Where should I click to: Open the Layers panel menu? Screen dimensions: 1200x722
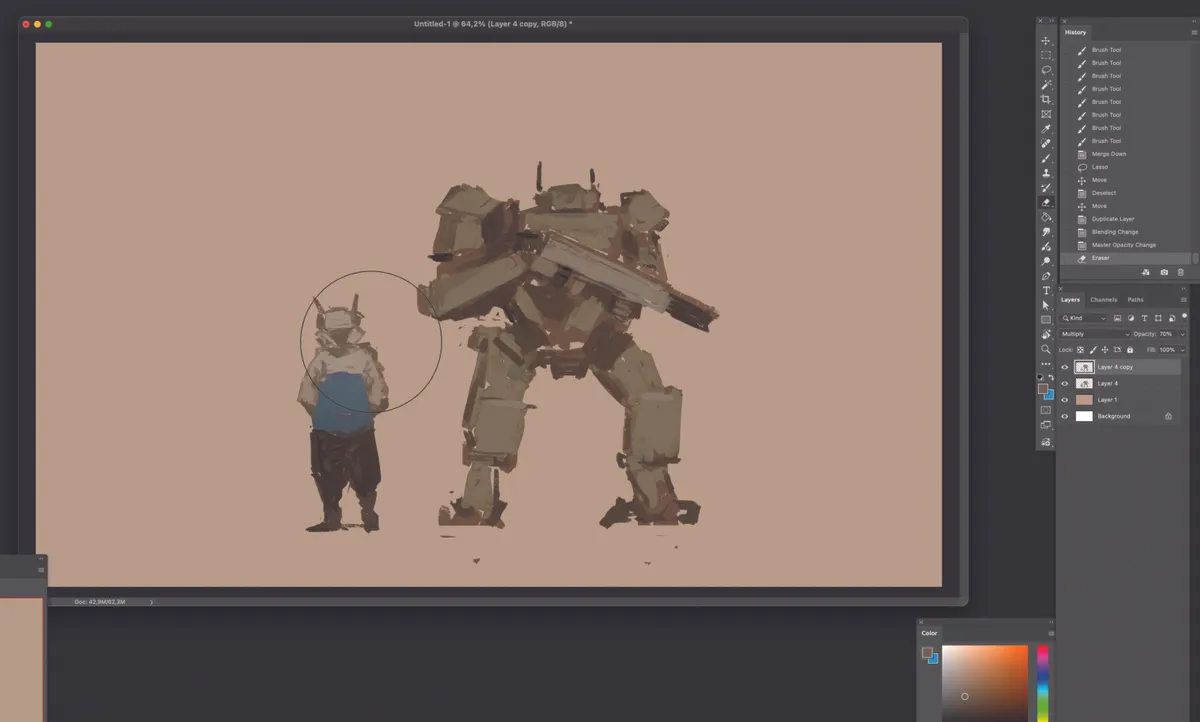pyautogui.click(x=1185, y=299)
